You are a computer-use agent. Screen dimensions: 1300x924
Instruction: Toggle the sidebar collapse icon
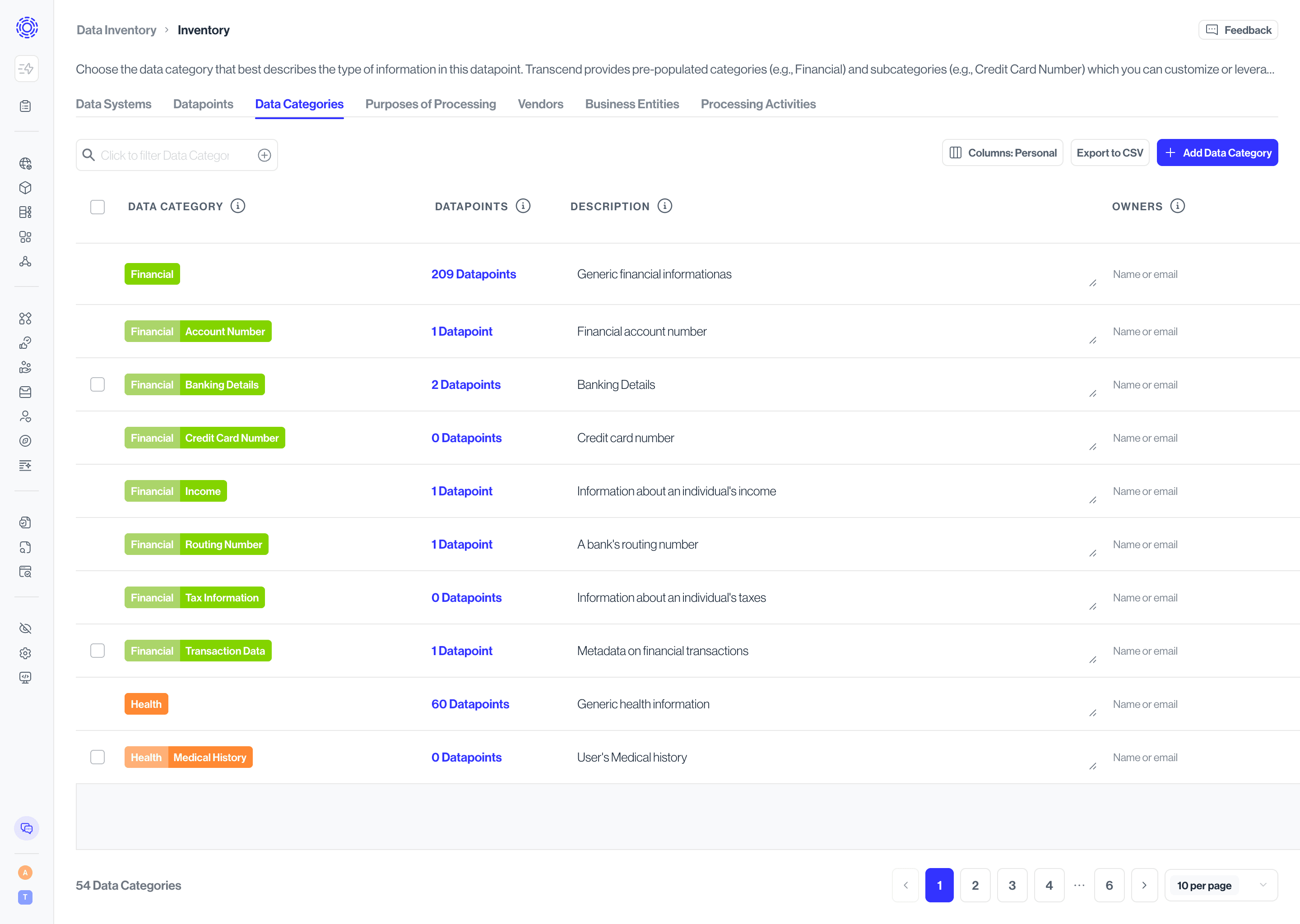click(26, 69)
